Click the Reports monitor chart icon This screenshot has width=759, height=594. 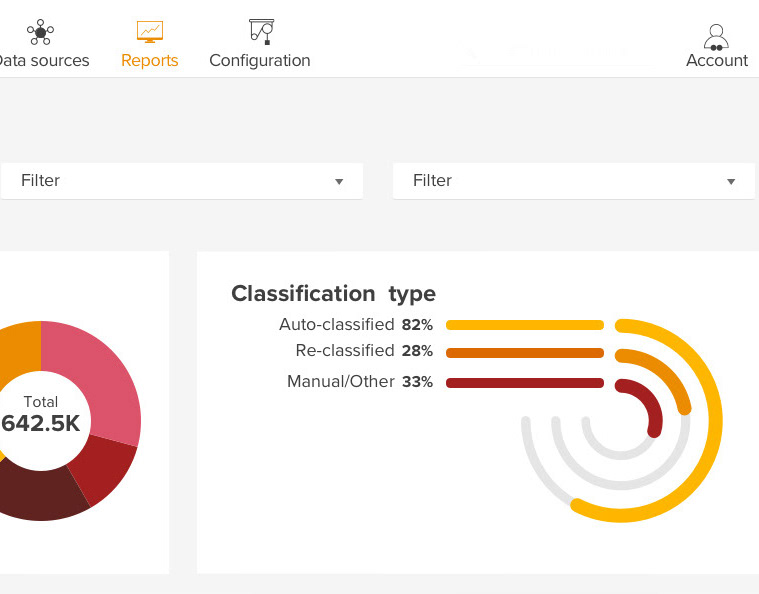(150, 32)
